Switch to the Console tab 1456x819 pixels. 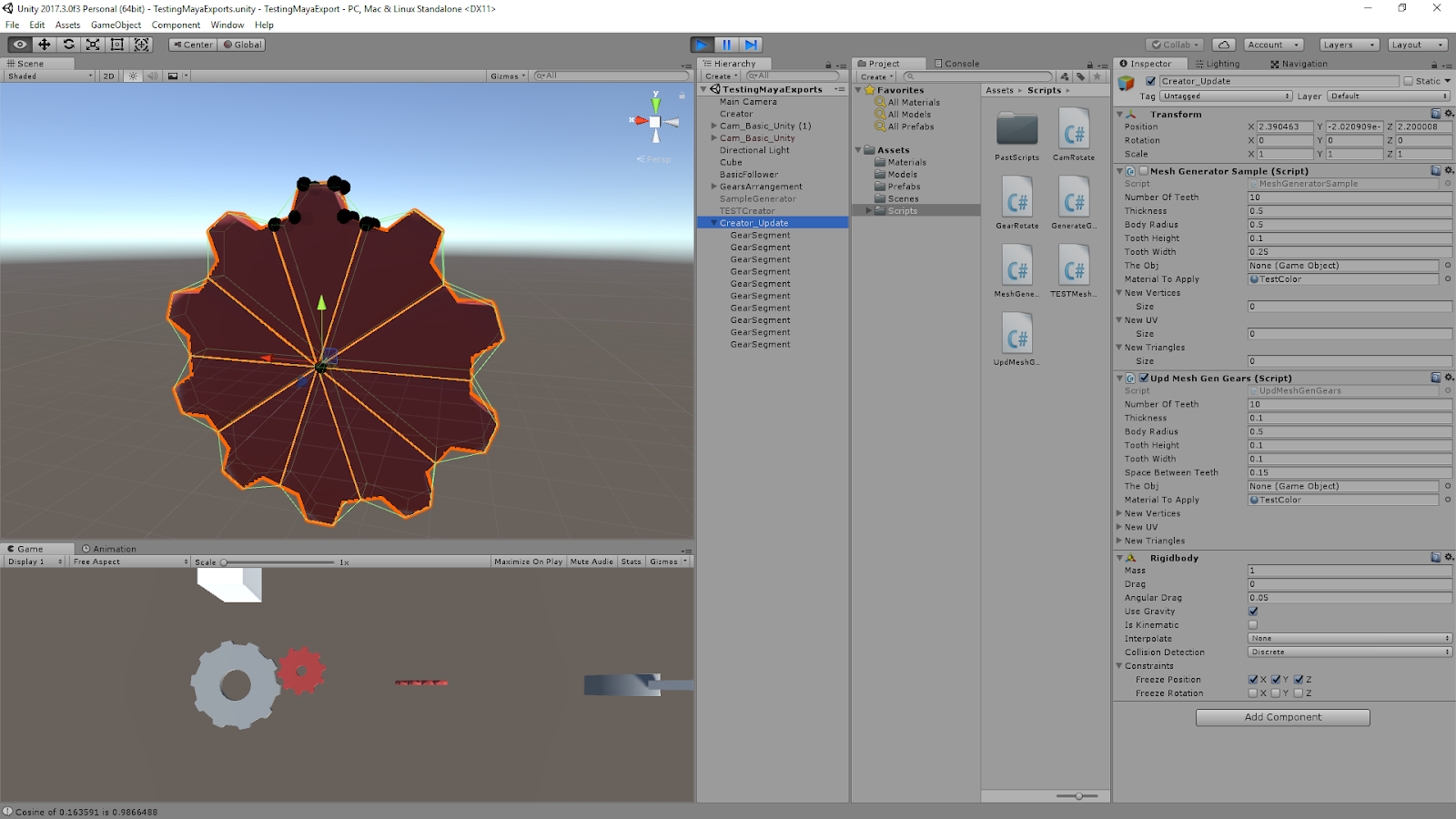956,64
